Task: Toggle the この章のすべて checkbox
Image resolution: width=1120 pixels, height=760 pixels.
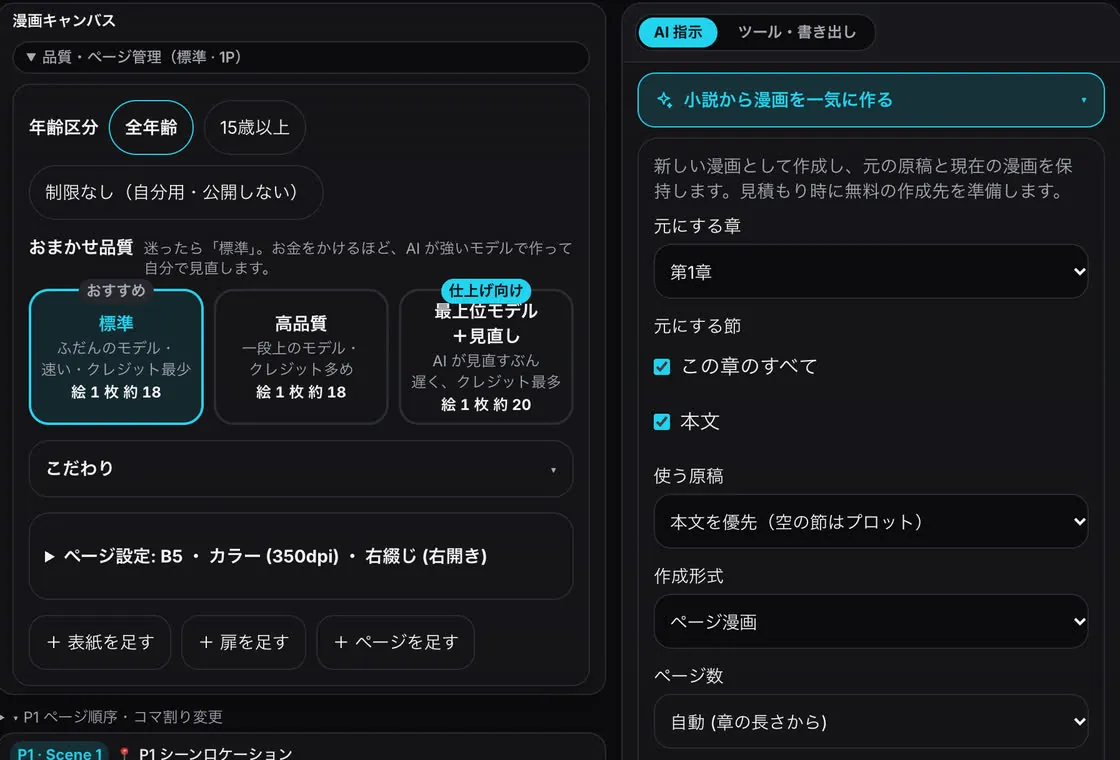Action: 662,366
